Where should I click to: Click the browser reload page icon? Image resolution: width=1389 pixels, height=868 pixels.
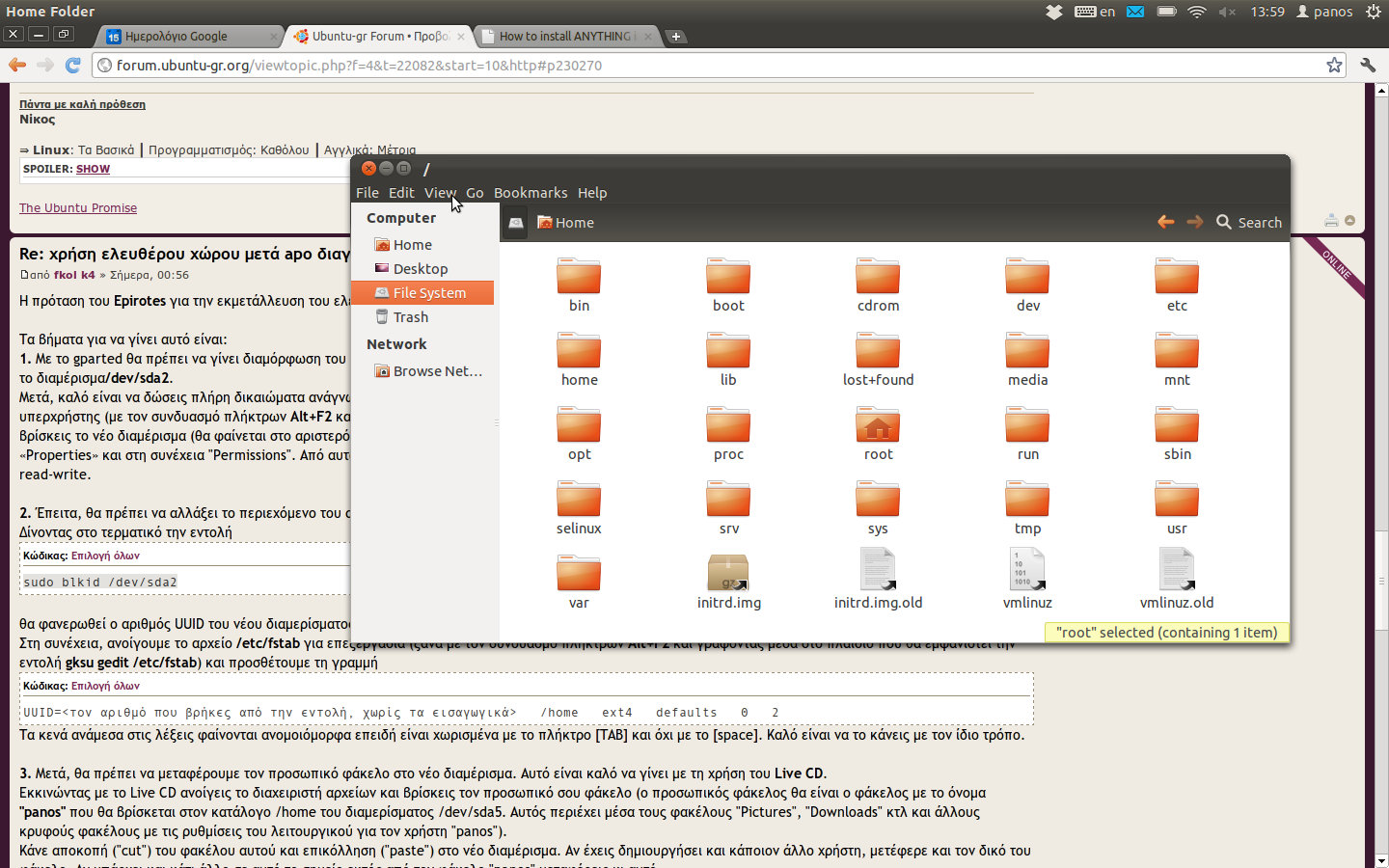coord(72,65)
